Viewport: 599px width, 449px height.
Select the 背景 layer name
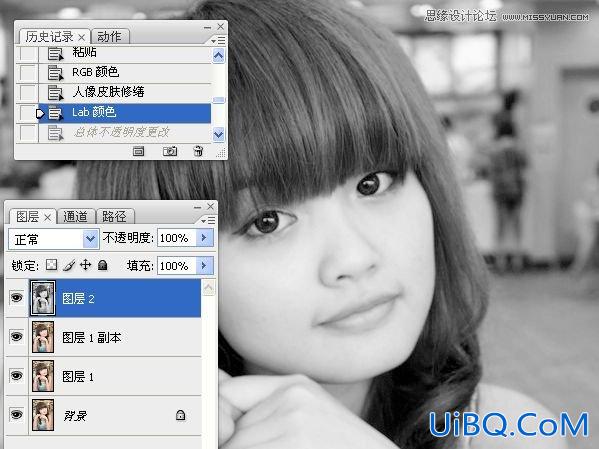75,416
